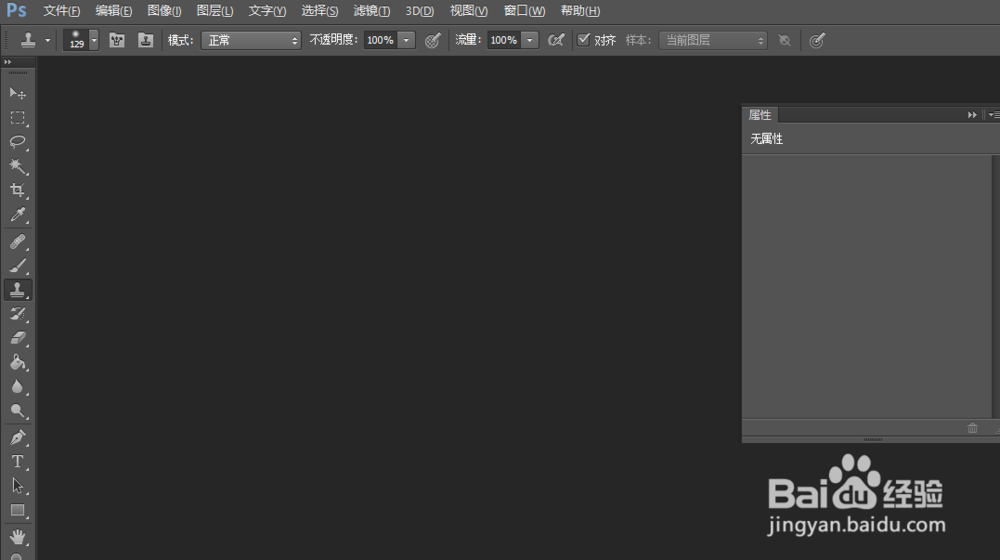Open the View menu

coord(469,11)
